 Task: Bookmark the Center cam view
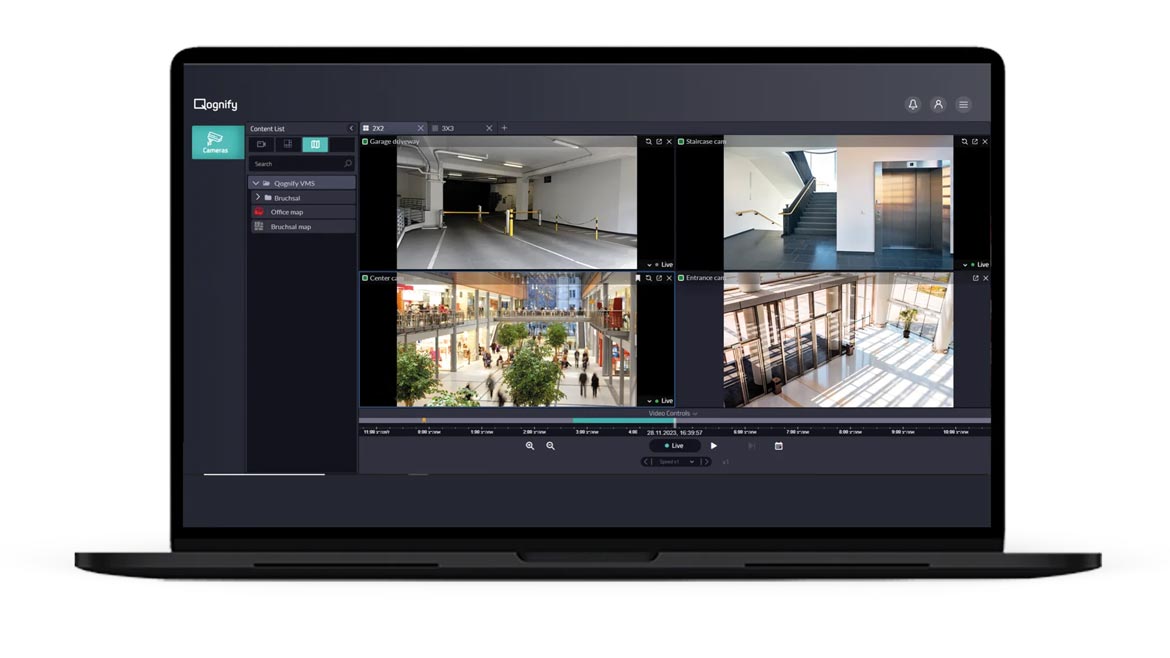coord(637,278)
